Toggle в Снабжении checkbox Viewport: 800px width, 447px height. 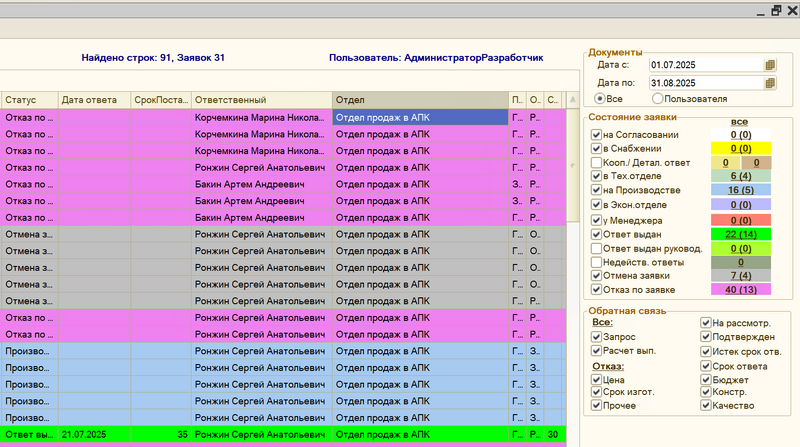(x=596, y=148)
